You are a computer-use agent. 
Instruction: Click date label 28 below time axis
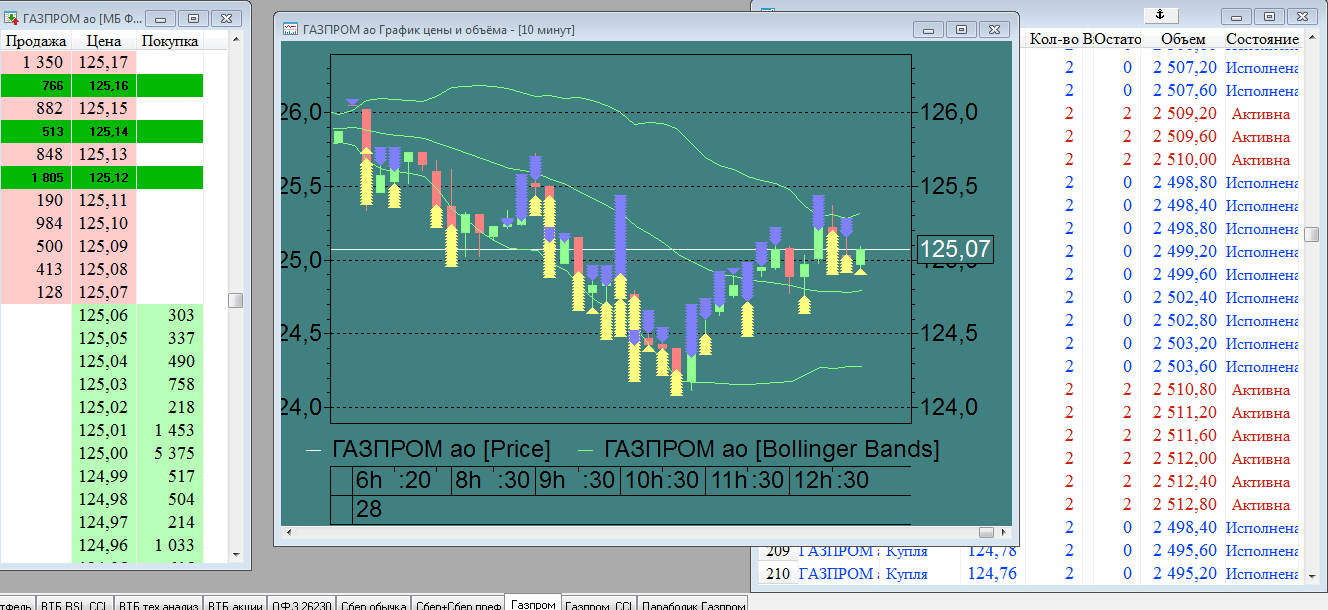(x=369, y=509)
